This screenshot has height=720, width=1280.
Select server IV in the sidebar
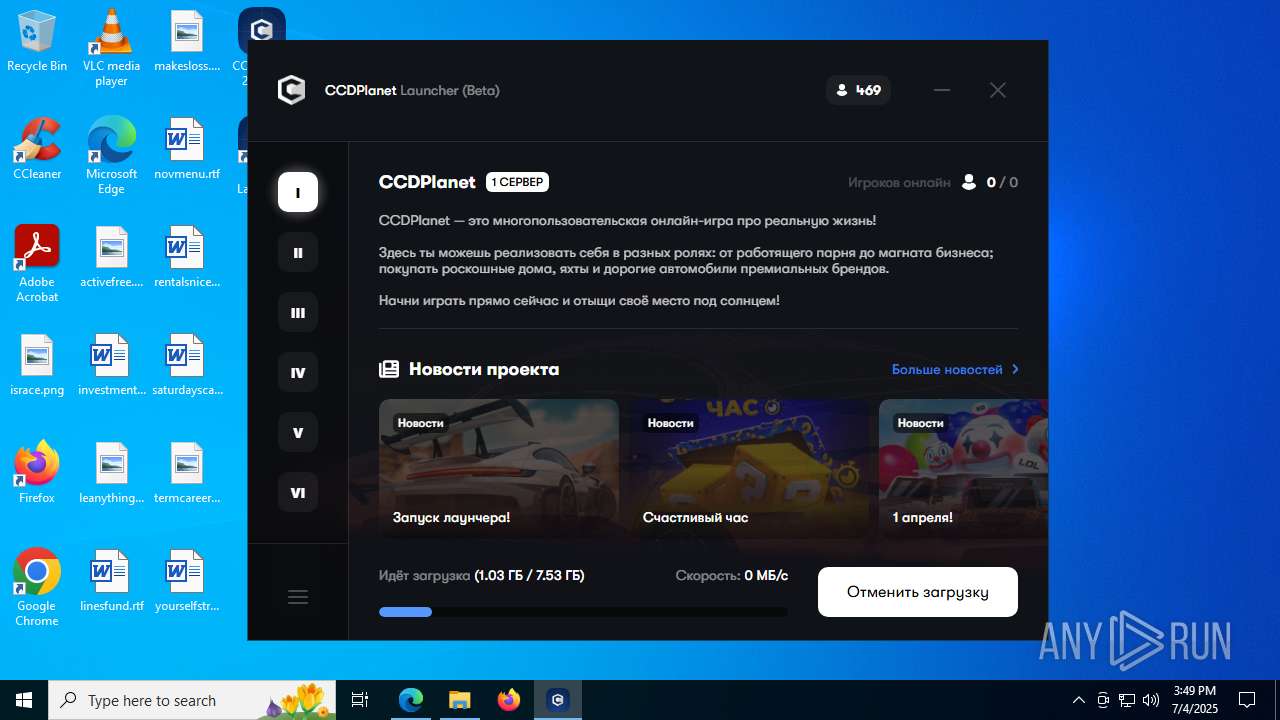[x=298, y=372]
